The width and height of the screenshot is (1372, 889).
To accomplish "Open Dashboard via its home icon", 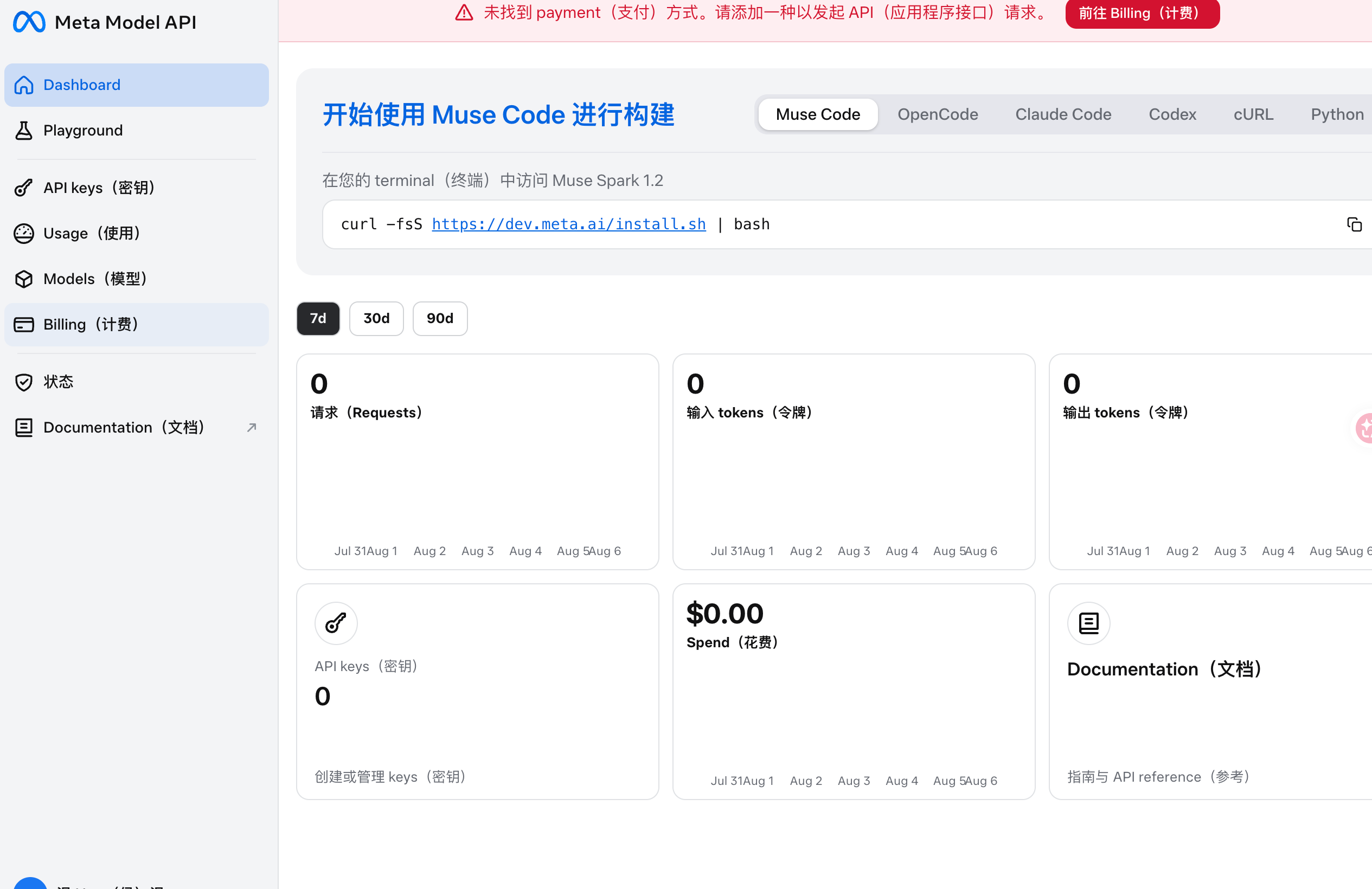I will coord(24,85).
